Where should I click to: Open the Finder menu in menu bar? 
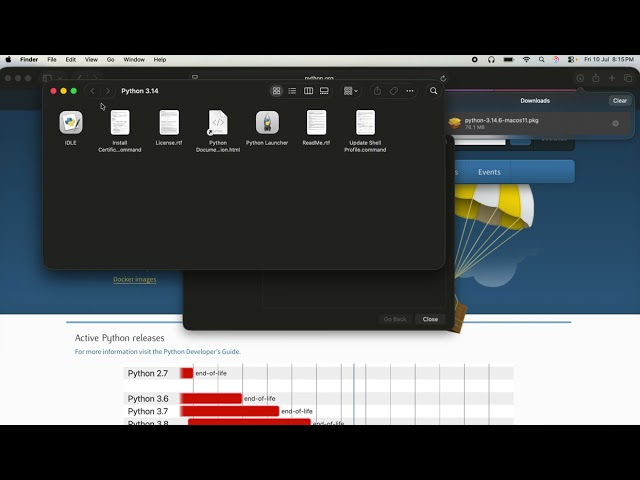coord(29,60)
